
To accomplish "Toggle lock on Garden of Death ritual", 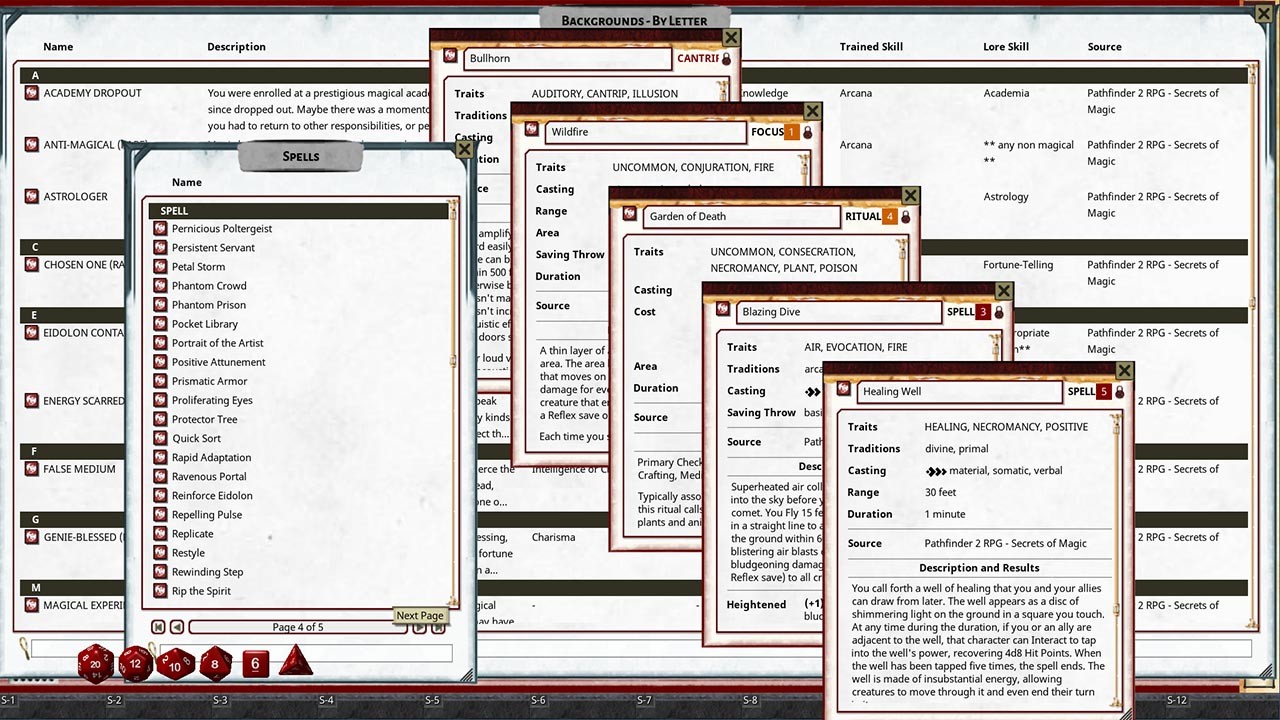I will (906, 216).
